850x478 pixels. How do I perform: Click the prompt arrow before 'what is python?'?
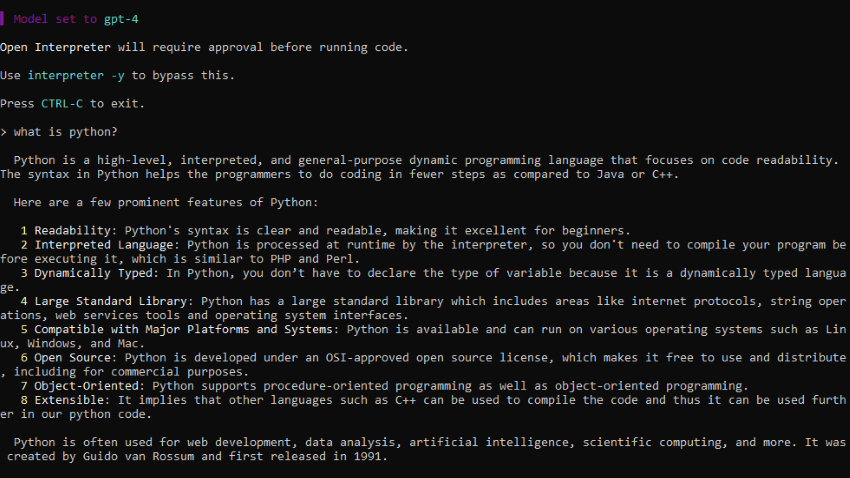click(3, 132)
